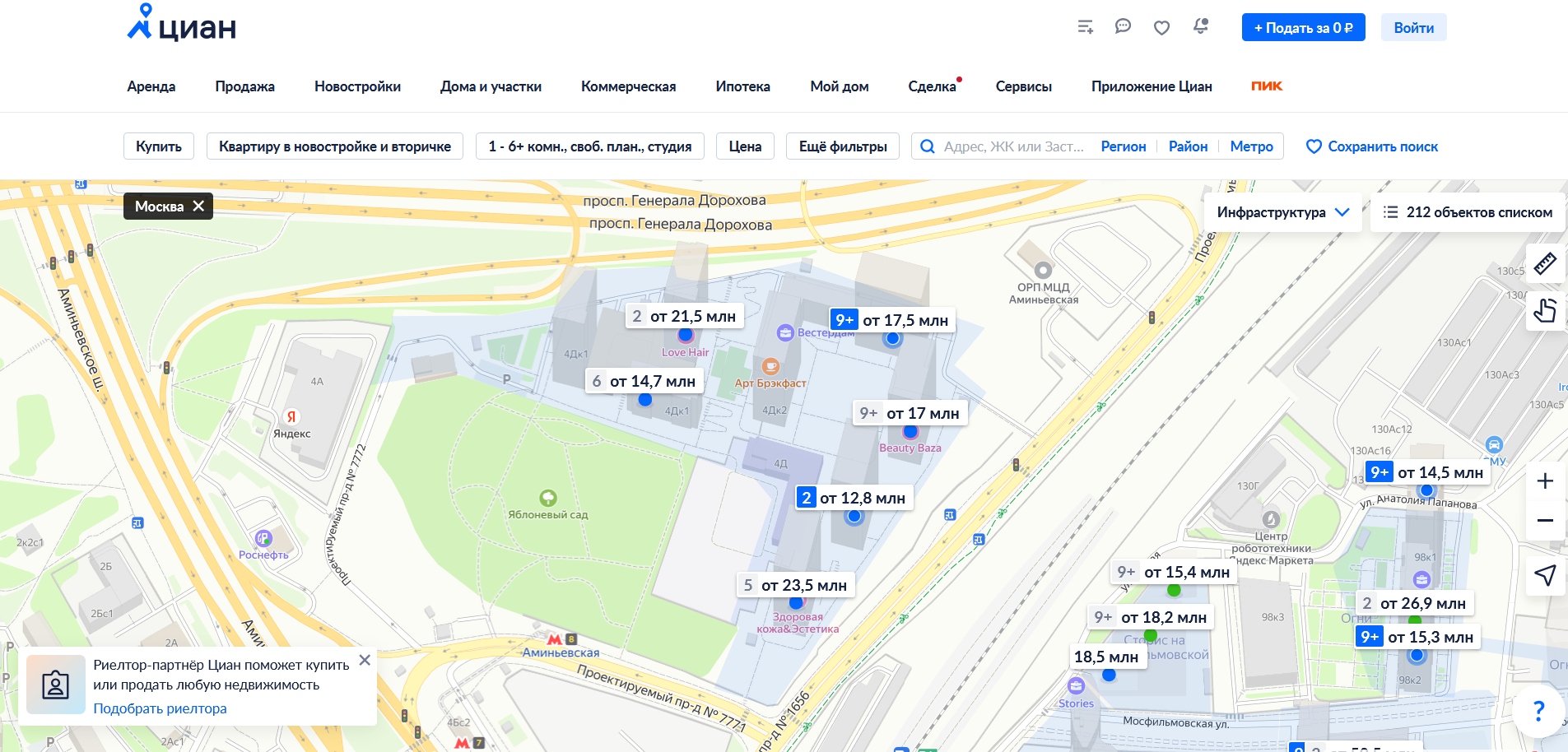Activate the draw area hand tool
This screenshot has width=1568, height=752.
[1545, 311]
